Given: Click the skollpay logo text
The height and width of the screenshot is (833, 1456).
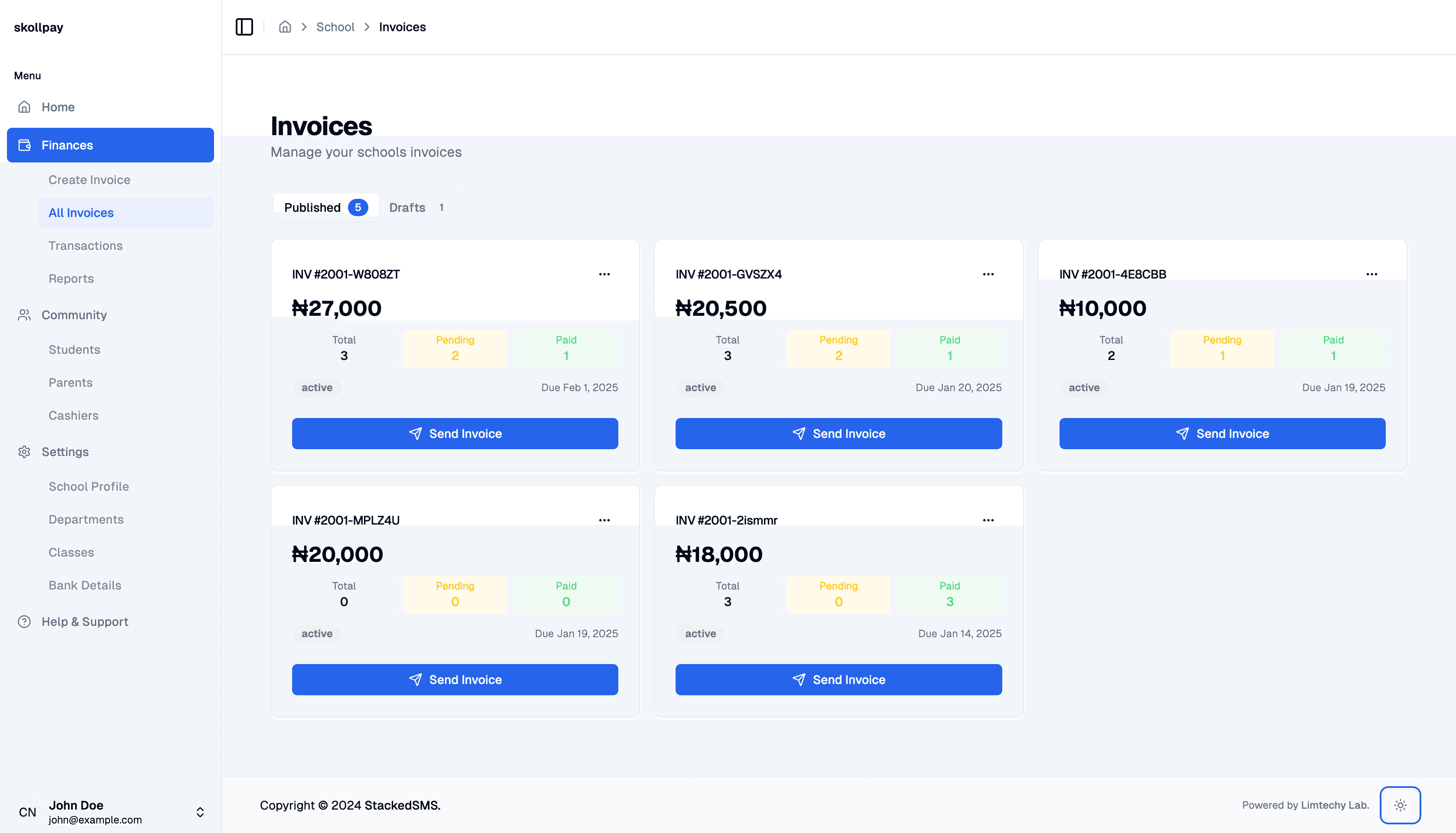Looking at the screenshot, I should (38, 27).
